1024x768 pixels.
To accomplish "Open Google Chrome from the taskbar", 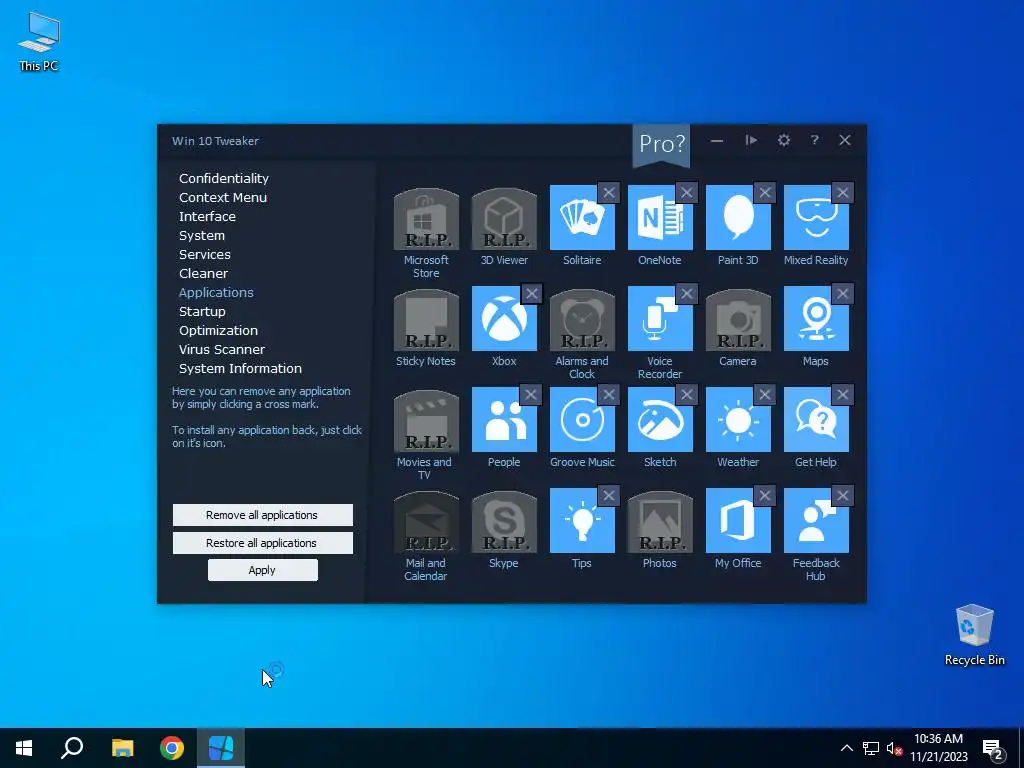I will coord(172,748).
